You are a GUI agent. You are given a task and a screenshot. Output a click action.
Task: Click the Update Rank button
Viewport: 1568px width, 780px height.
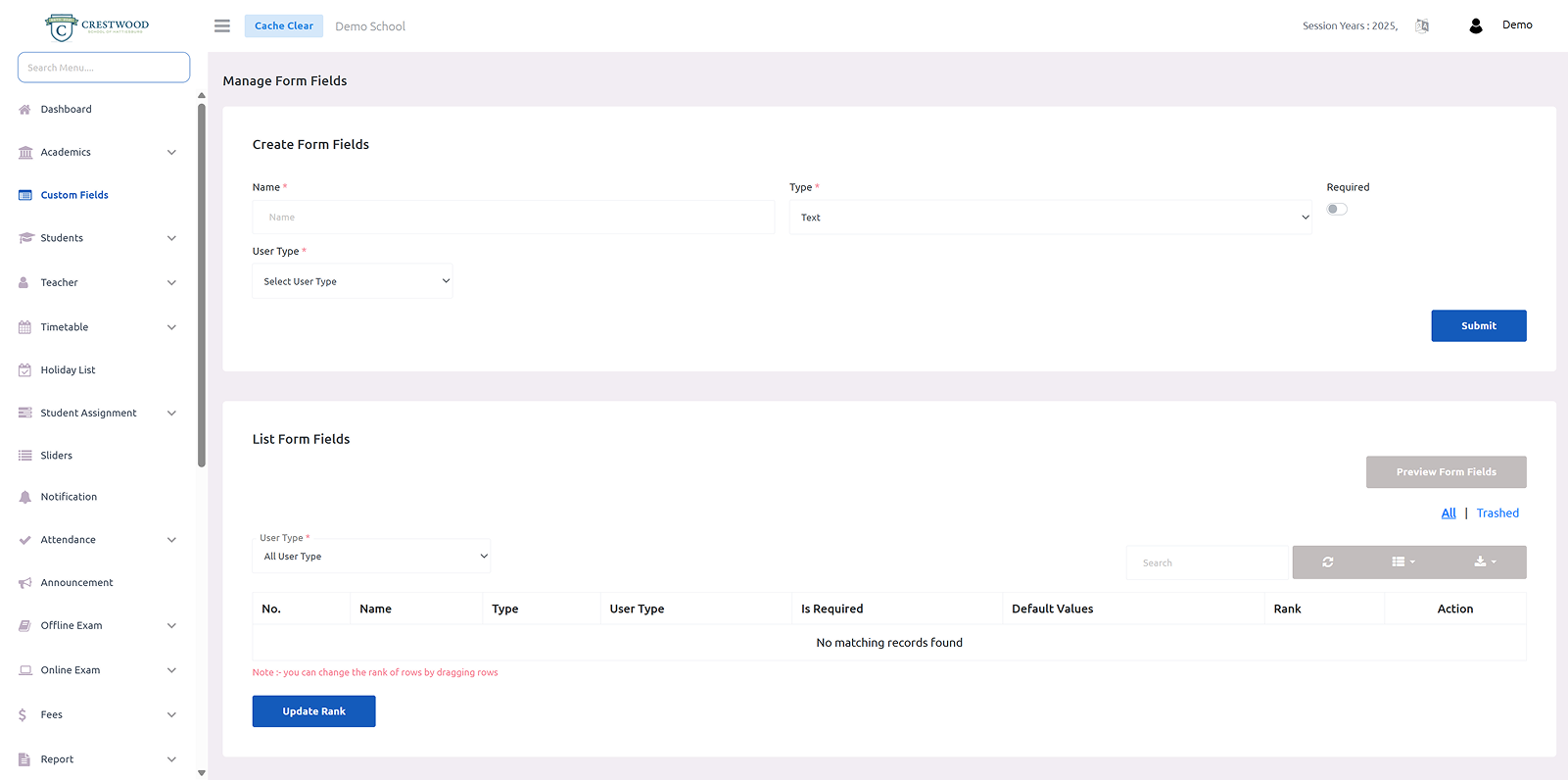coord(313,711)
